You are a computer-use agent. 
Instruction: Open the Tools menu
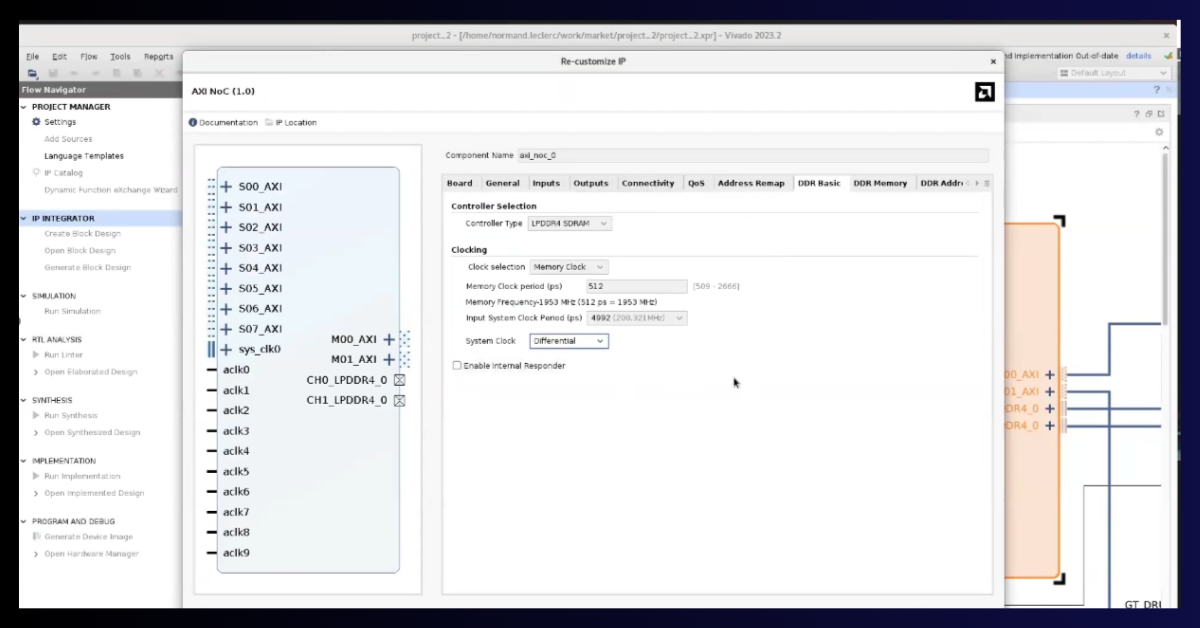(x=120, y=56)
